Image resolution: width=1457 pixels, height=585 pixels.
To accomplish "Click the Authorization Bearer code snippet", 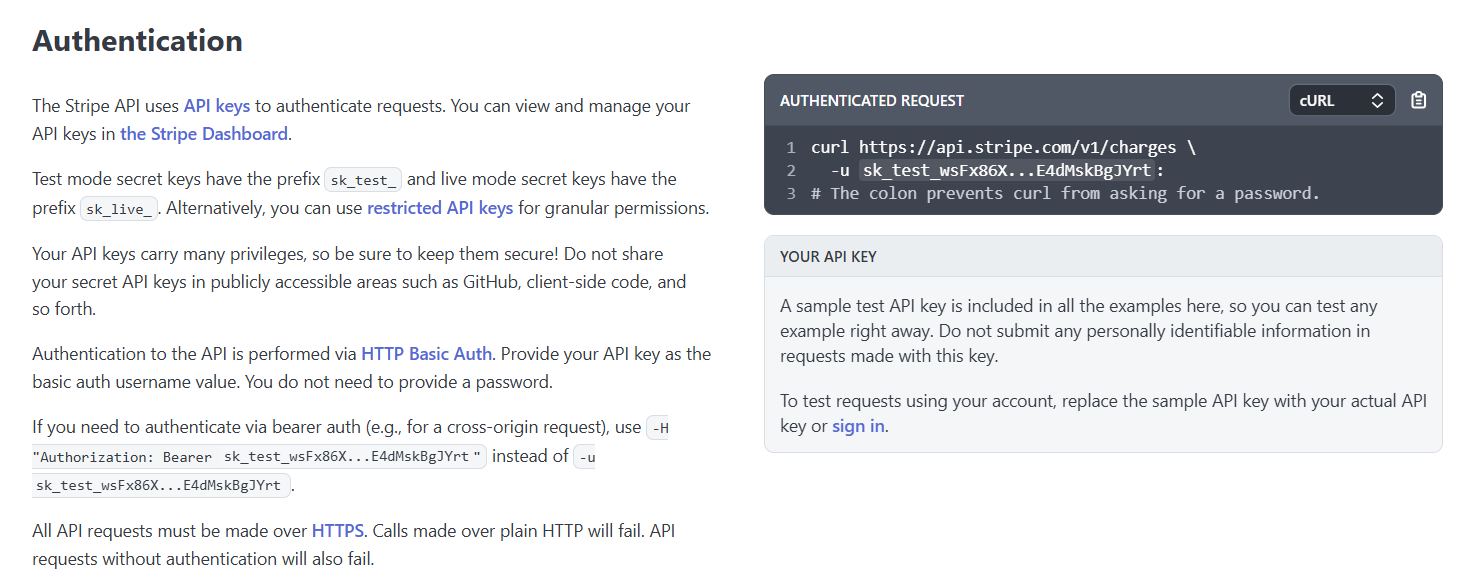I will pos(259,457).
